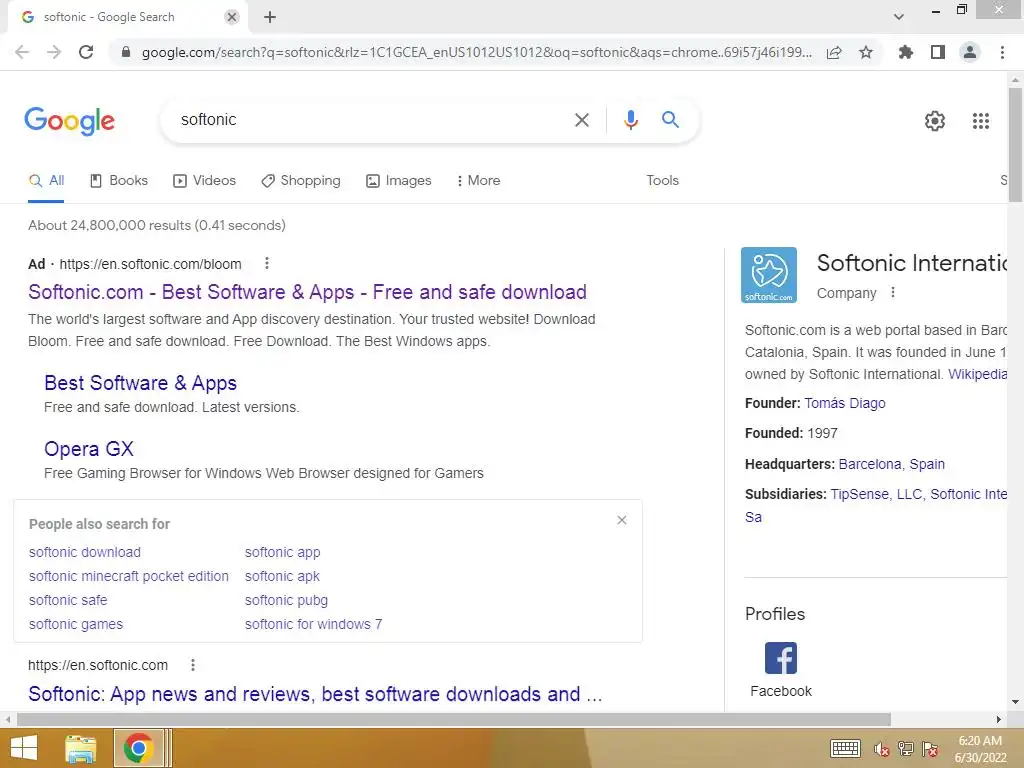Clear the search box with the X
The width and height of the screenshot is (1024, 768).
pyautogui.click(x=582, y=120)
